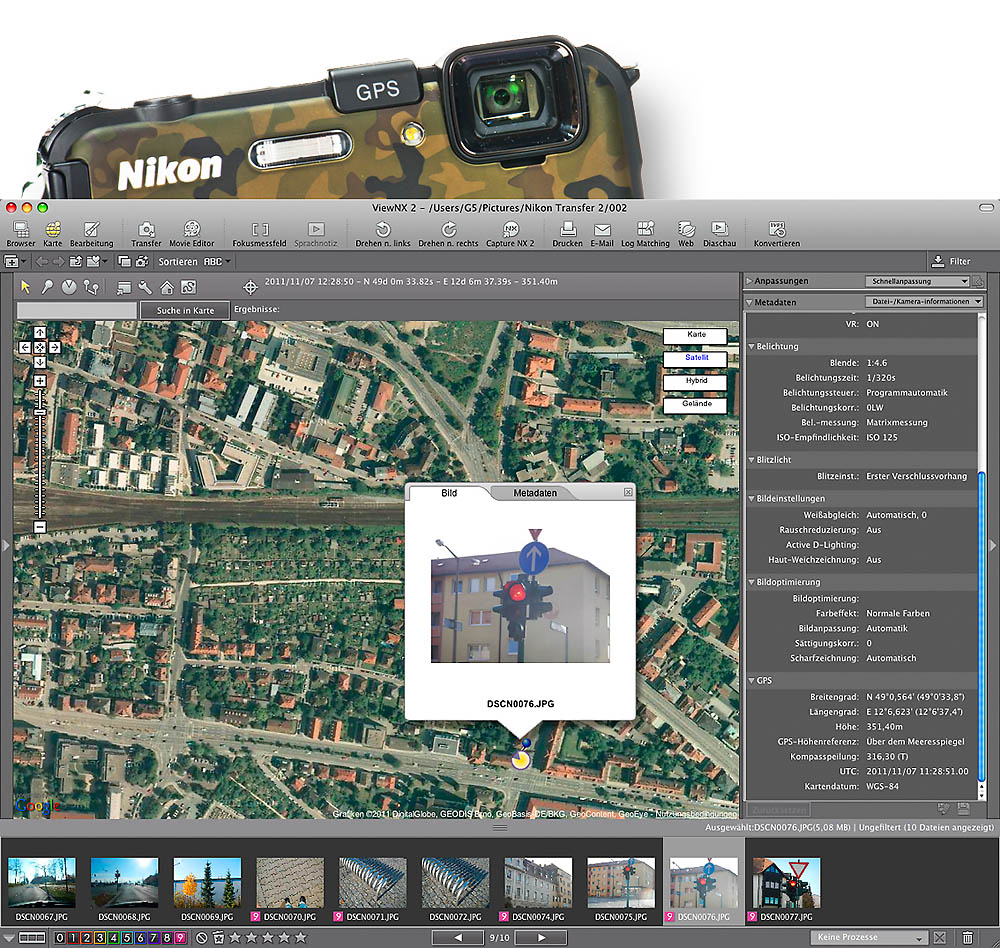Screen dimensions: 1000x948
Task: Open the Filter panel
Action: click(x=951, y=261)
